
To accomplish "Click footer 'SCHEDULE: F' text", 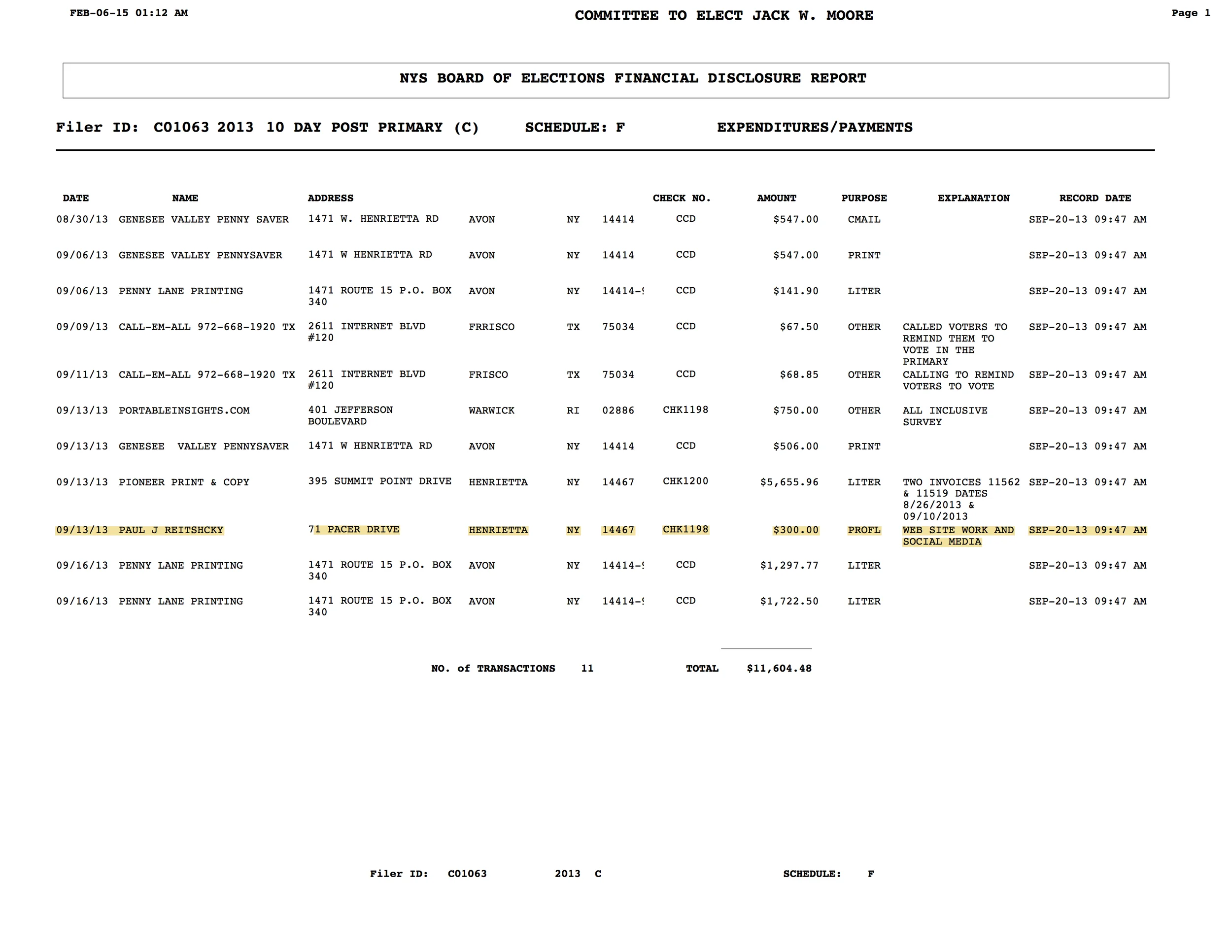I will pos(829,874).
